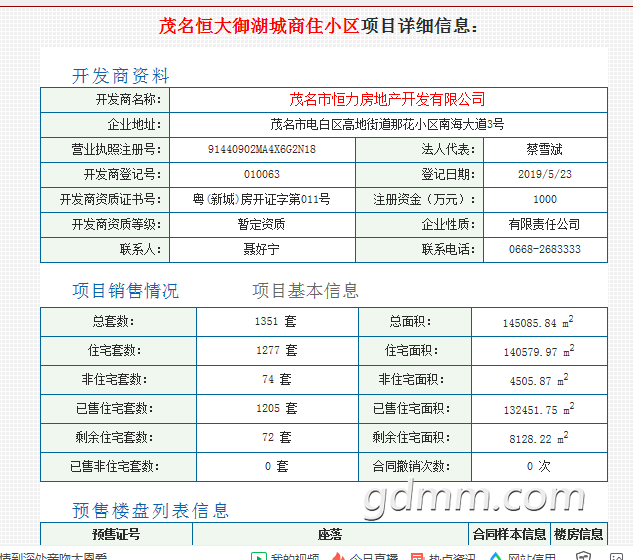Click the 合同样本信息 column header
The width and height of the screenshot is (633, 560).
509,534
